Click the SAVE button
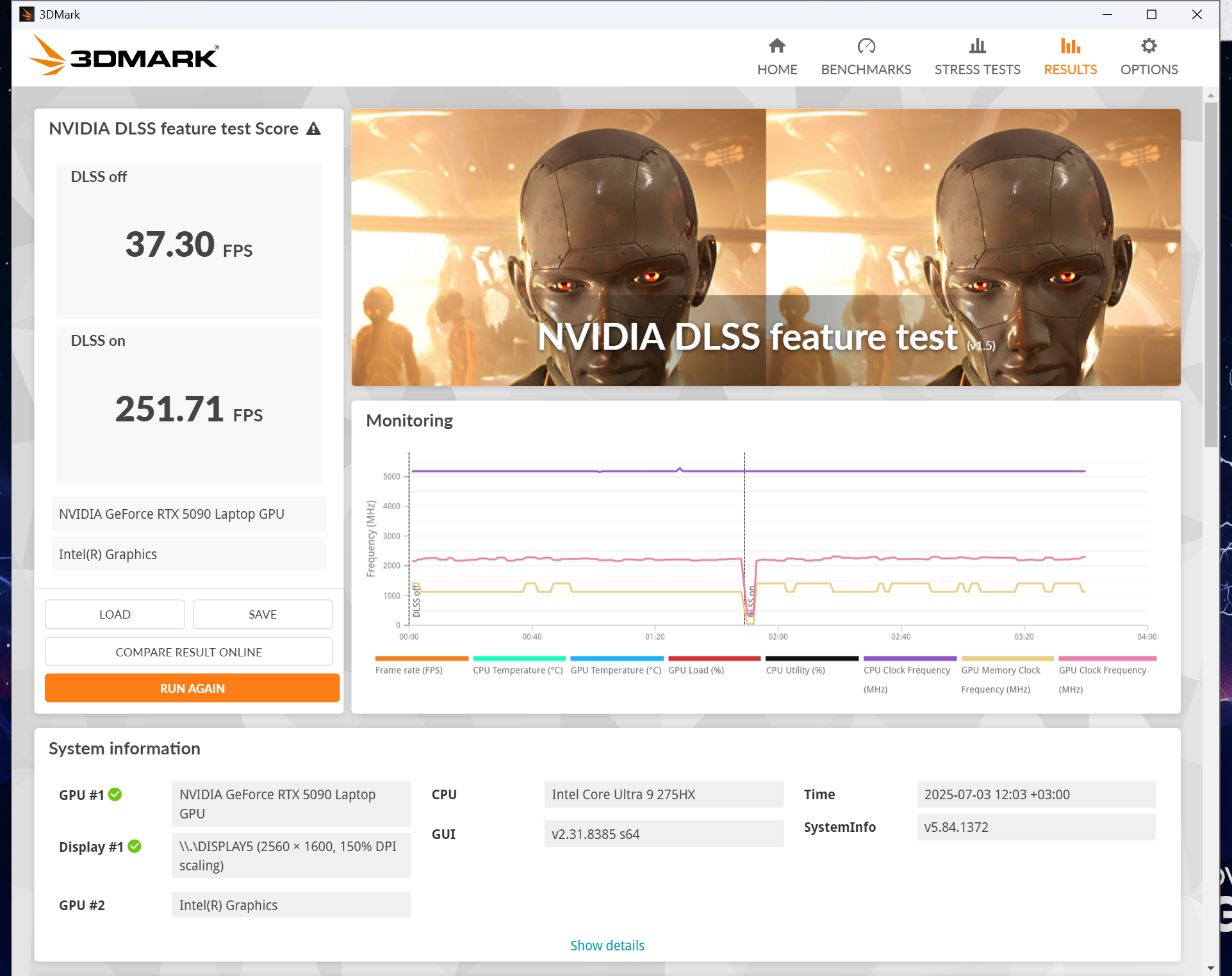 point(263,614)
